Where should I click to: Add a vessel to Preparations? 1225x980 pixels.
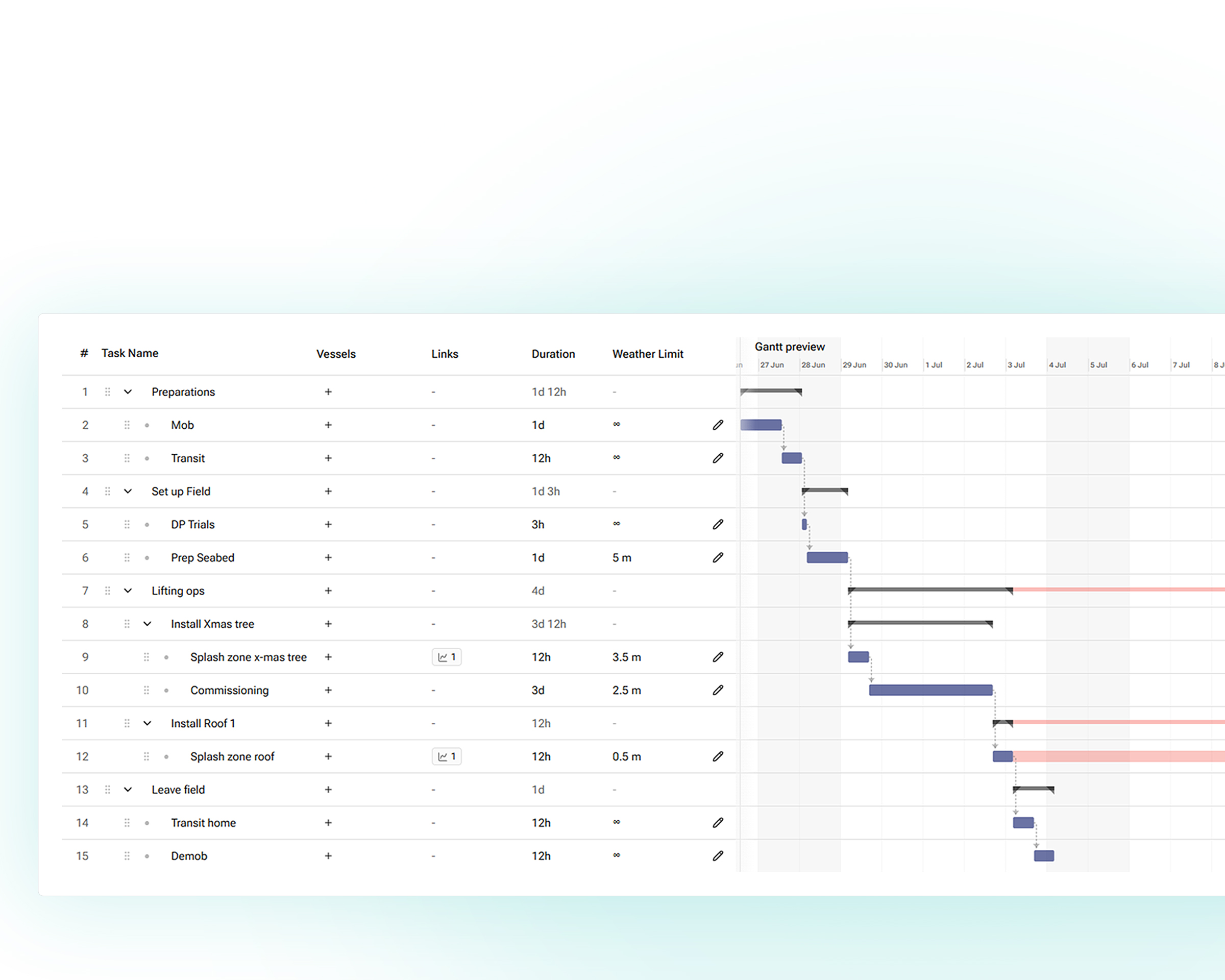click(328, 392)
